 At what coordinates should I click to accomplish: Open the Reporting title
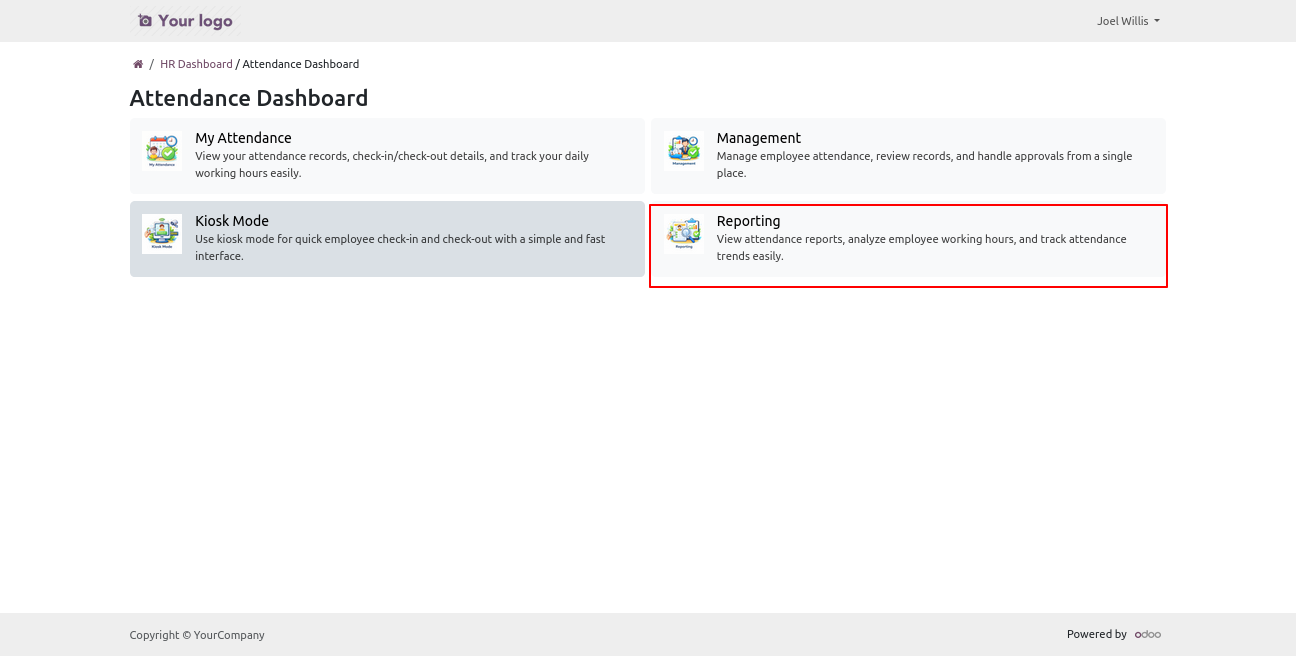748,221
